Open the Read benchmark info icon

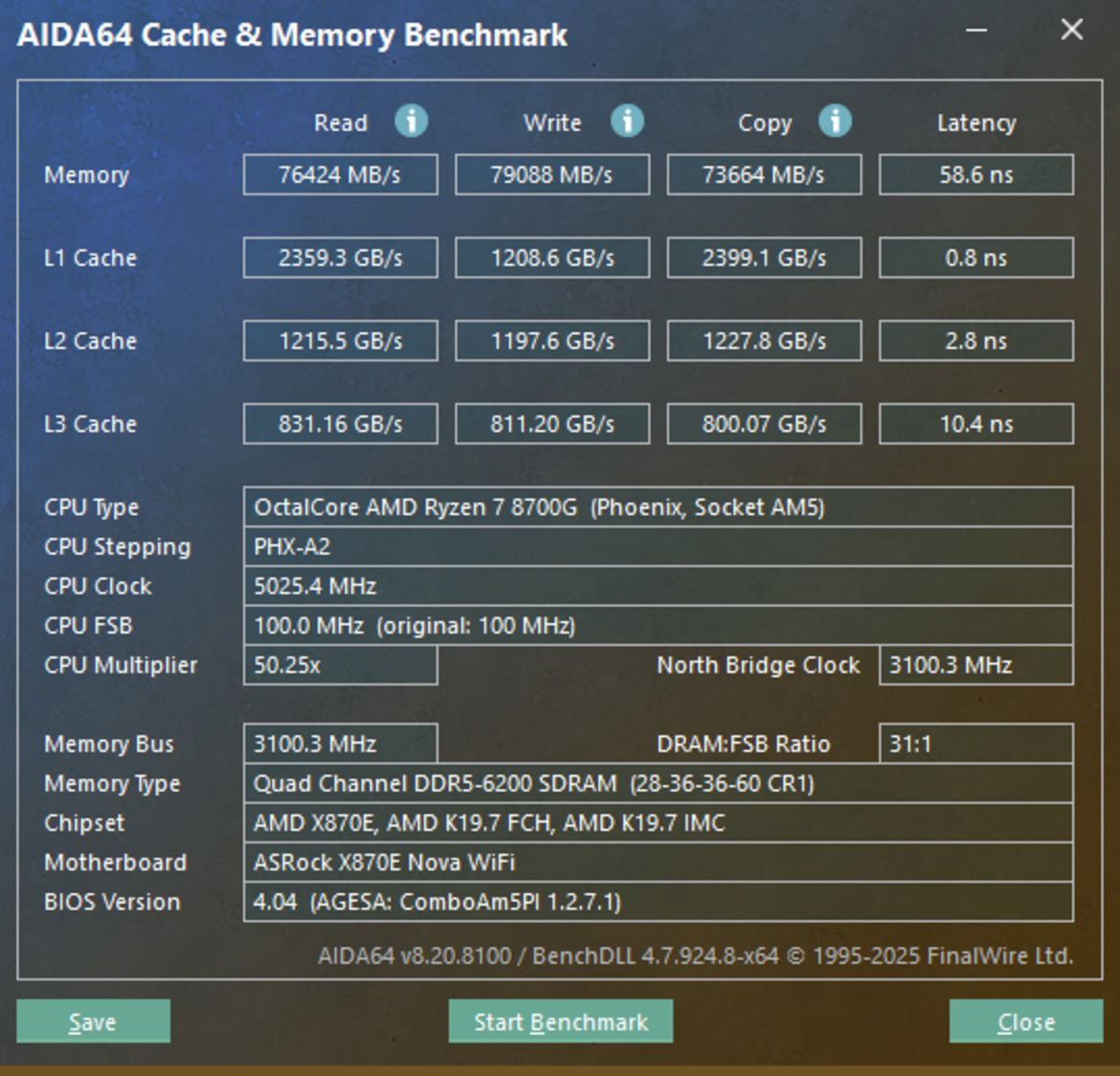click(x=412, y=122)
